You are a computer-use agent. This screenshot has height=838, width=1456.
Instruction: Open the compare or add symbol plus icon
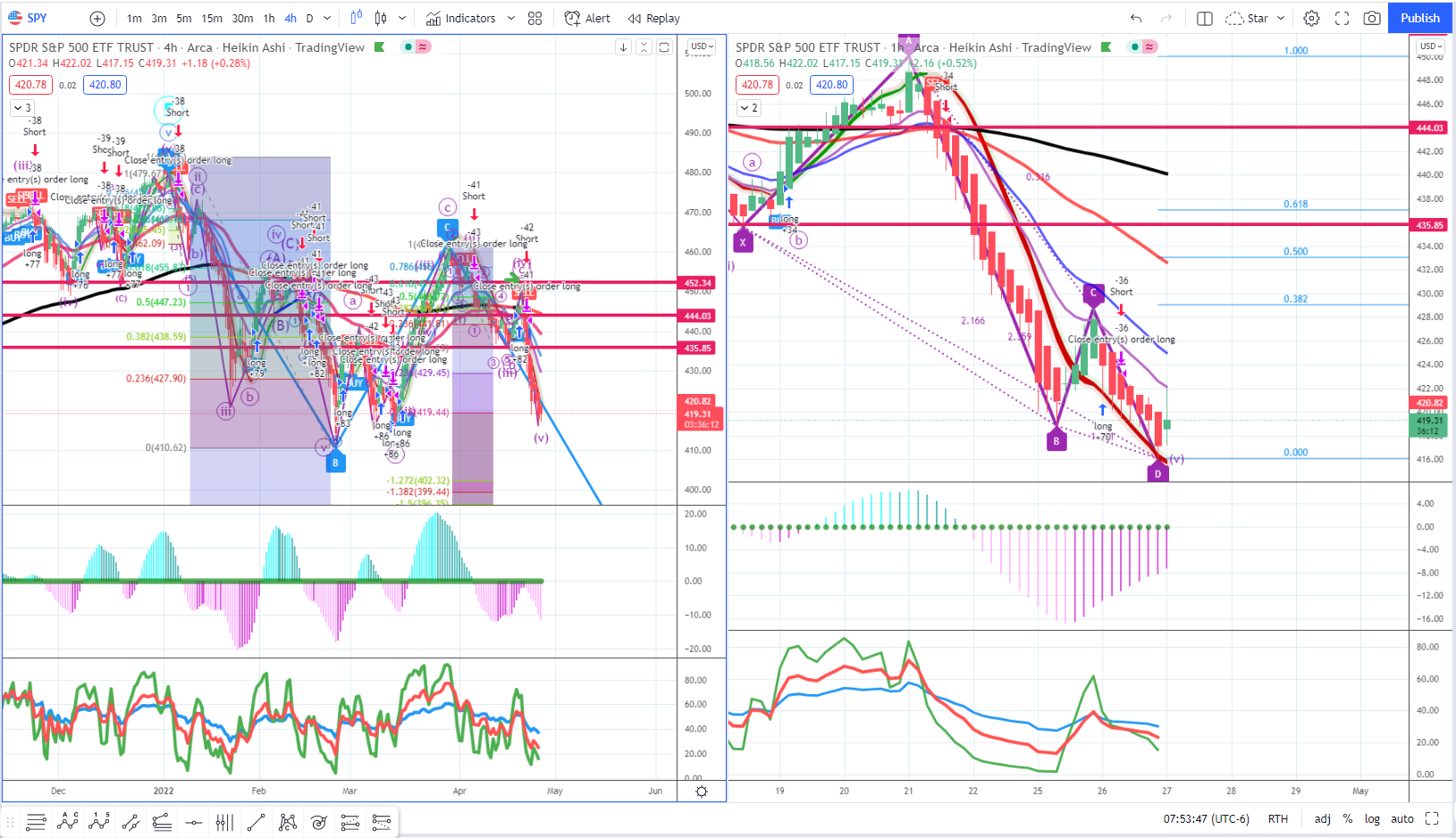(97, 18)
